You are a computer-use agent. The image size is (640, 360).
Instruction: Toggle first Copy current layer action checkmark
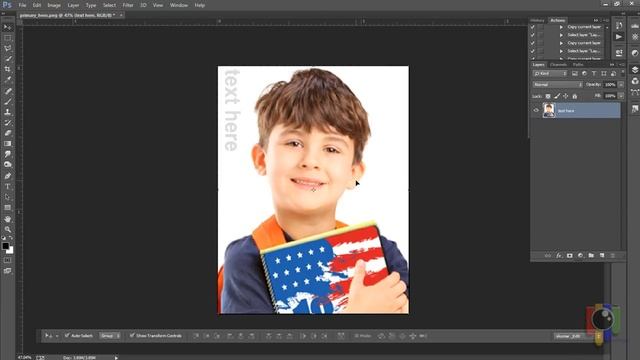point(533,27)
